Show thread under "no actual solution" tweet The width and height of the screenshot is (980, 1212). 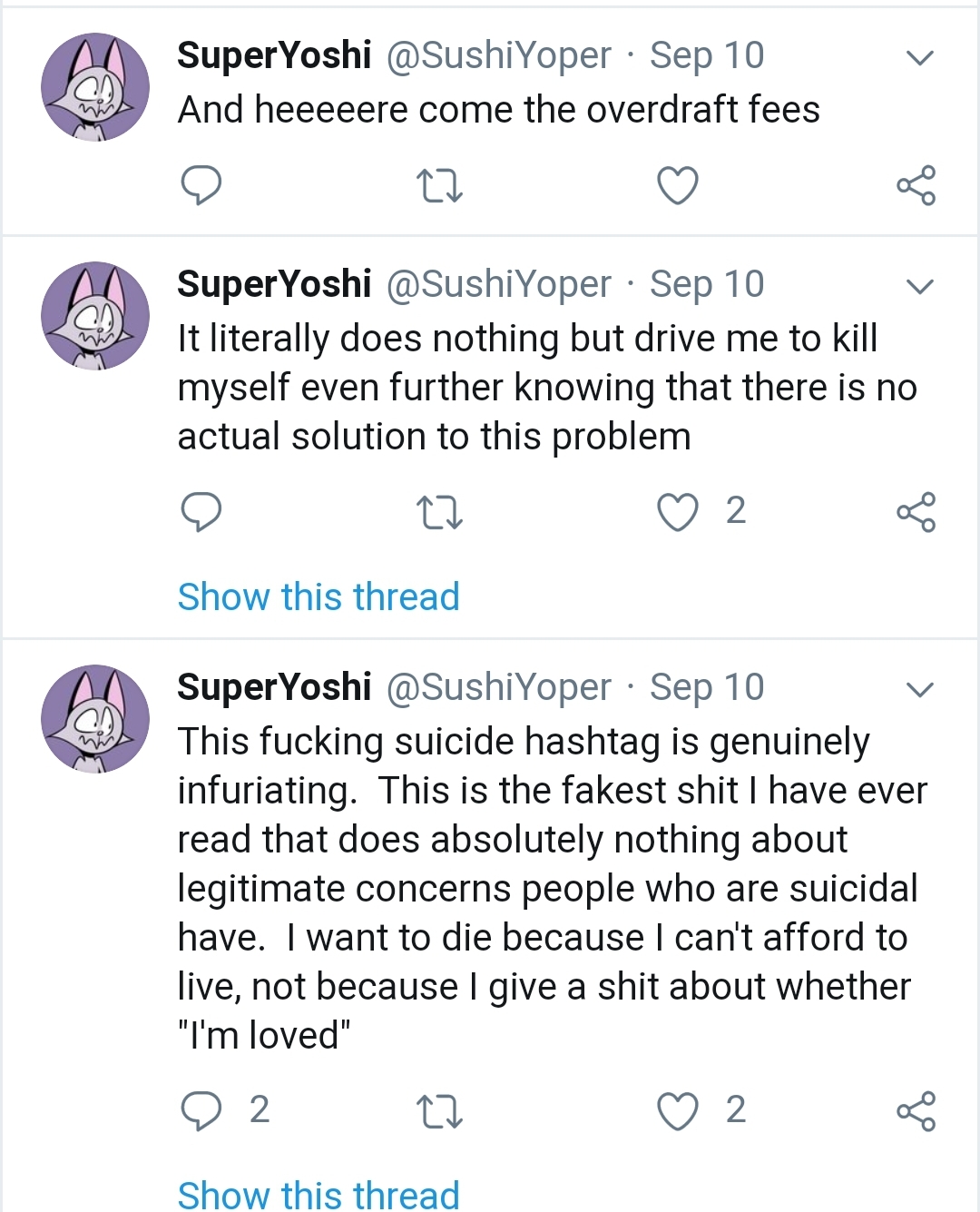pos(318,597)
